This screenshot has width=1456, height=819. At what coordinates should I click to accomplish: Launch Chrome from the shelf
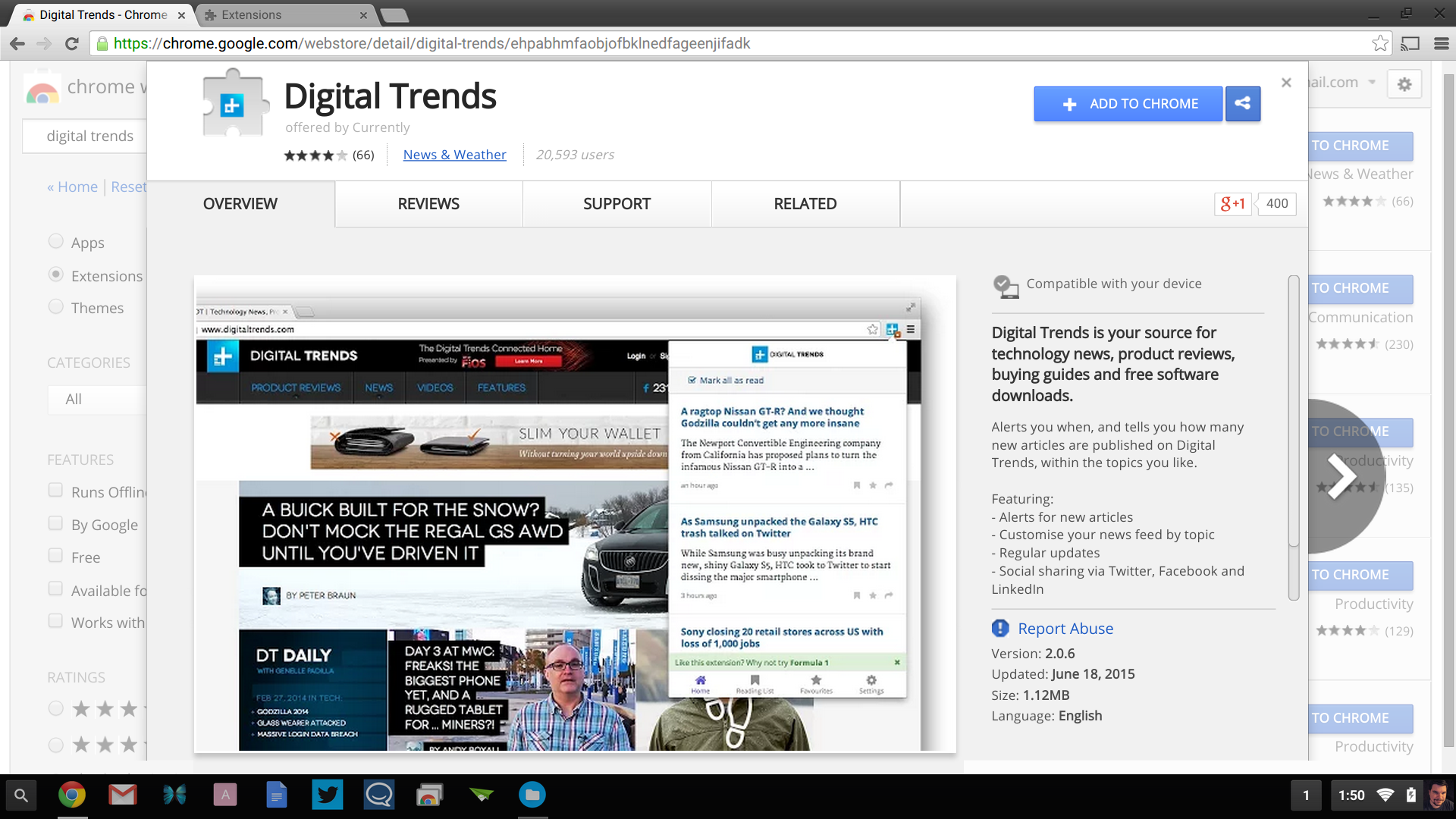pyautogui.click(x=72, y=795)
